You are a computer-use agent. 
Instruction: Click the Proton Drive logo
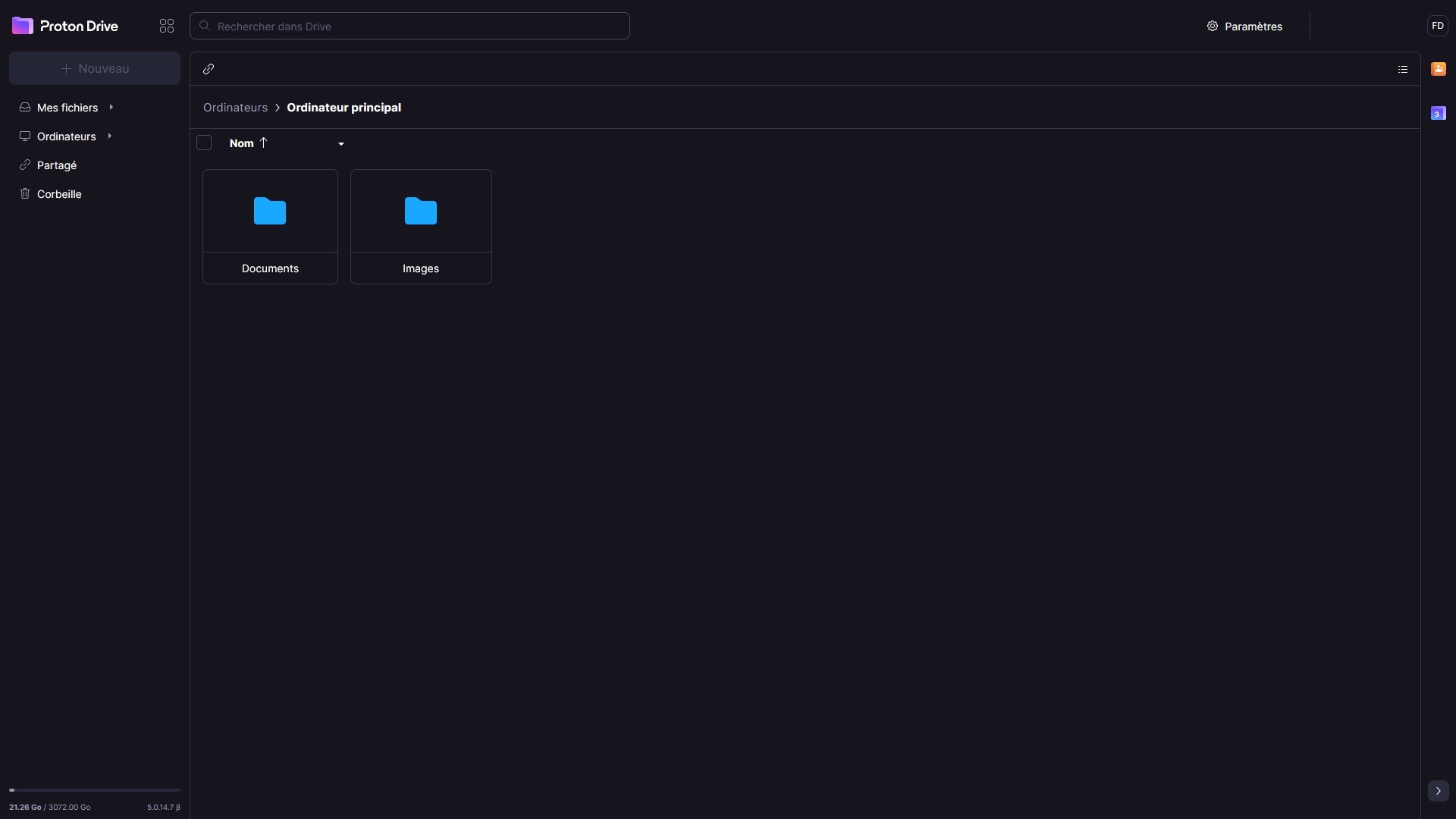point(65,26)
